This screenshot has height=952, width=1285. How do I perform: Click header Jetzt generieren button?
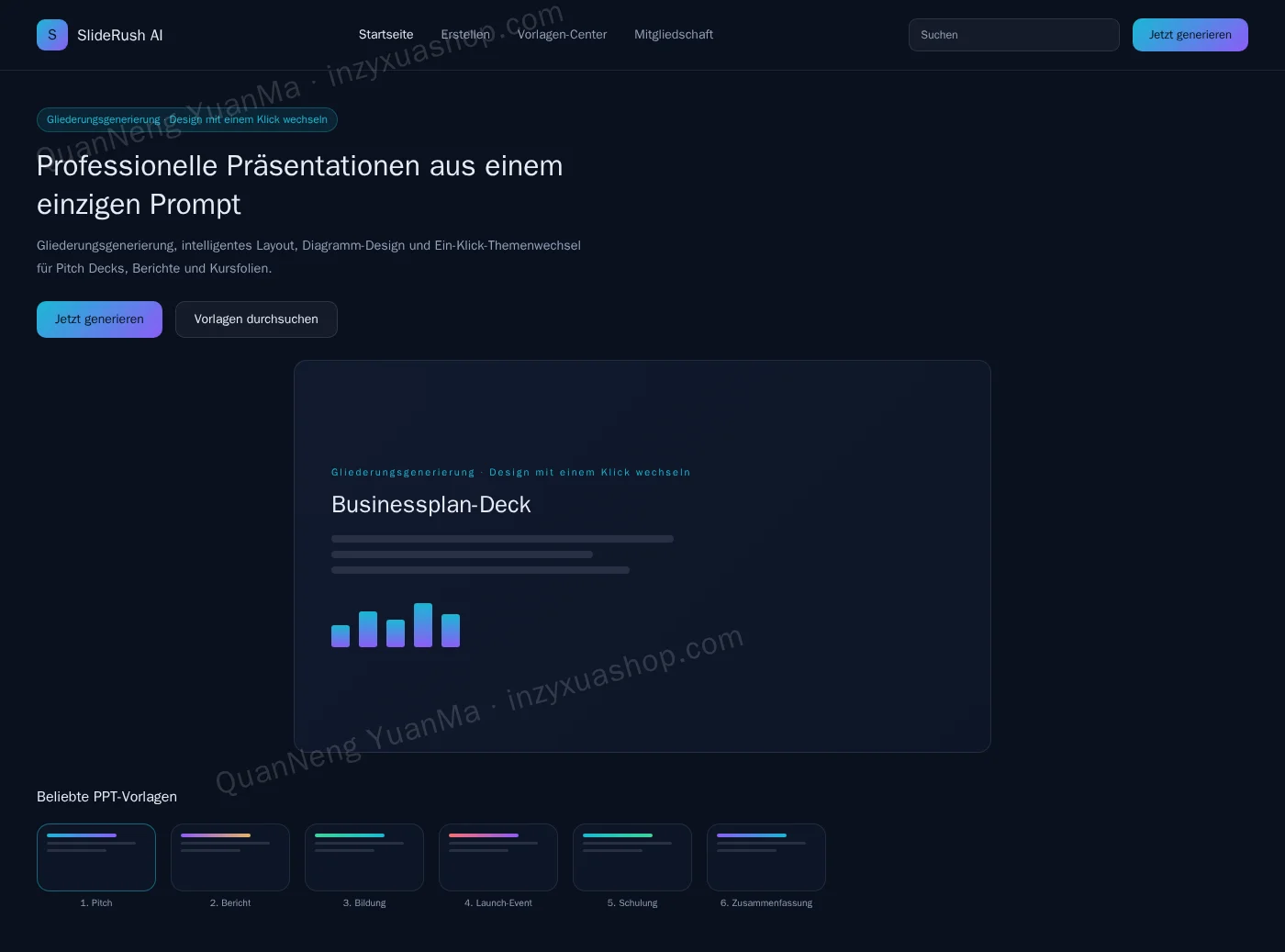1190,35
